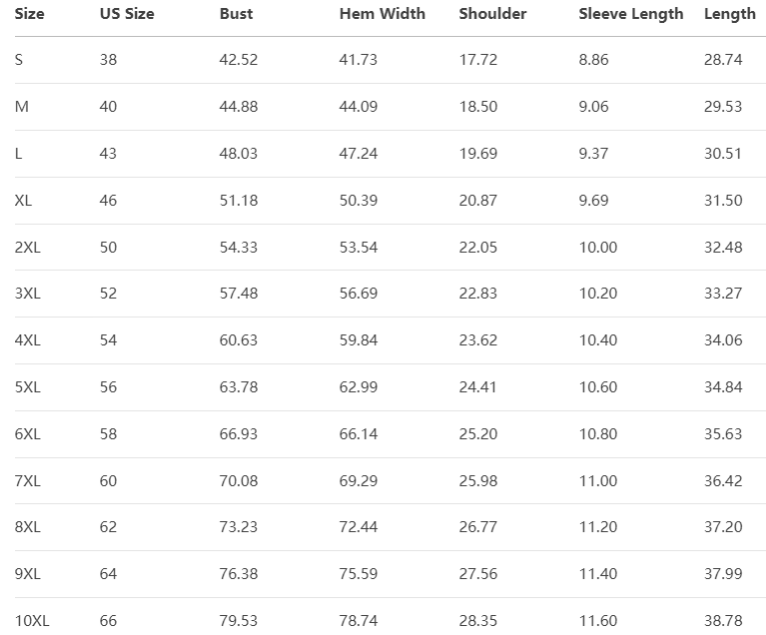Click the US Size column header
766x635 pixels.
[127, 14]
